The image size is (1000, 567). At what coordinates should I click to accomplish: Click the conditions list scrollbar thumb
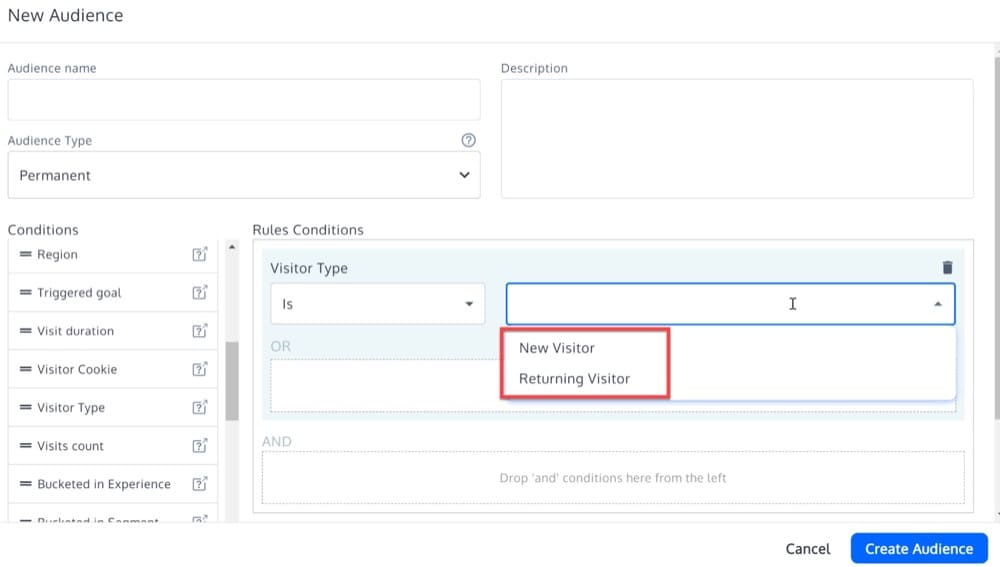tap(232, 380)
